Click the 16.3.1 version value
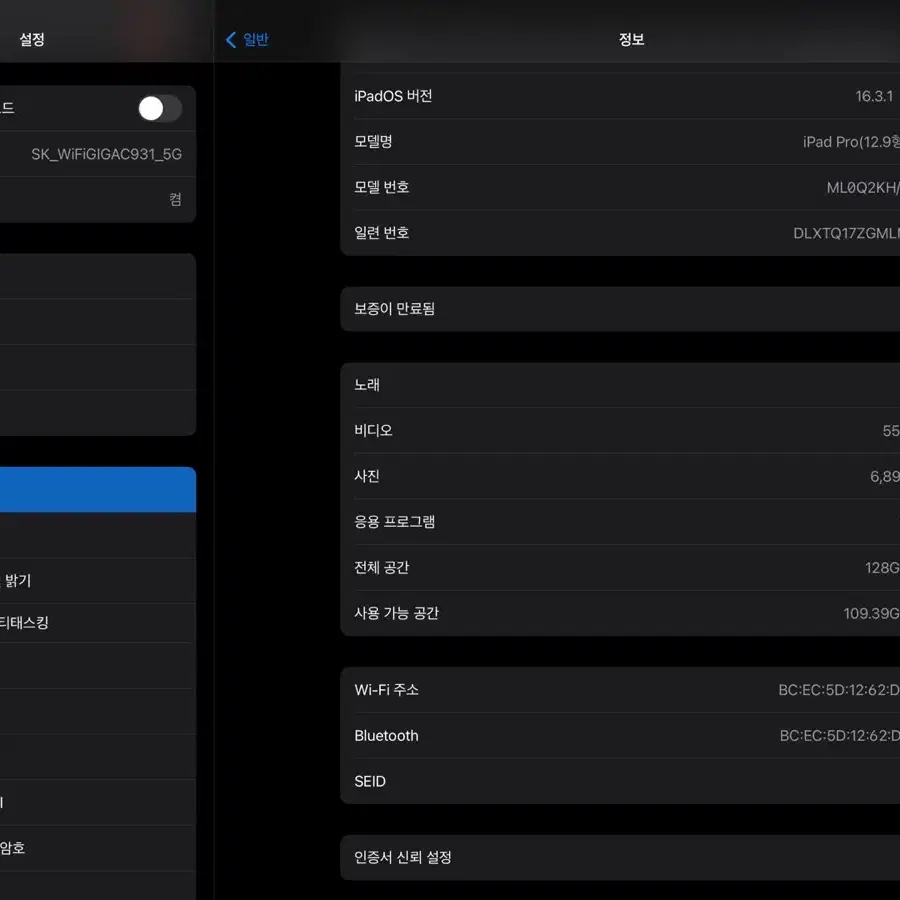The width and height of the screenshot is (900, 900). (x=874, y=96)
